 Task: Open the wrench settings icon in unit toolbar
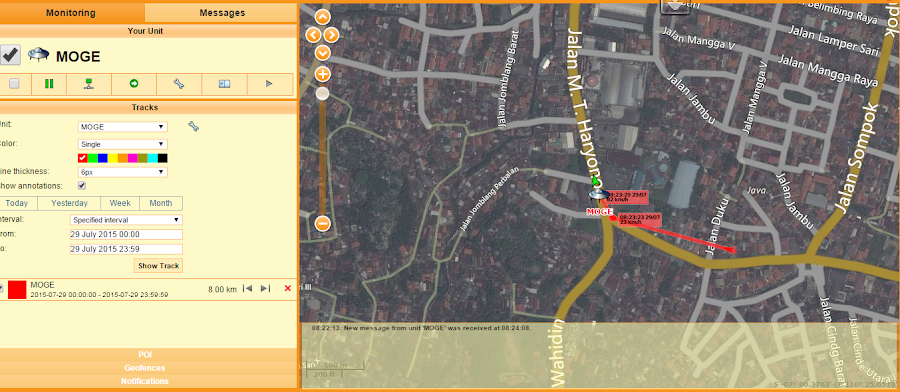click(x=179, y=84)
